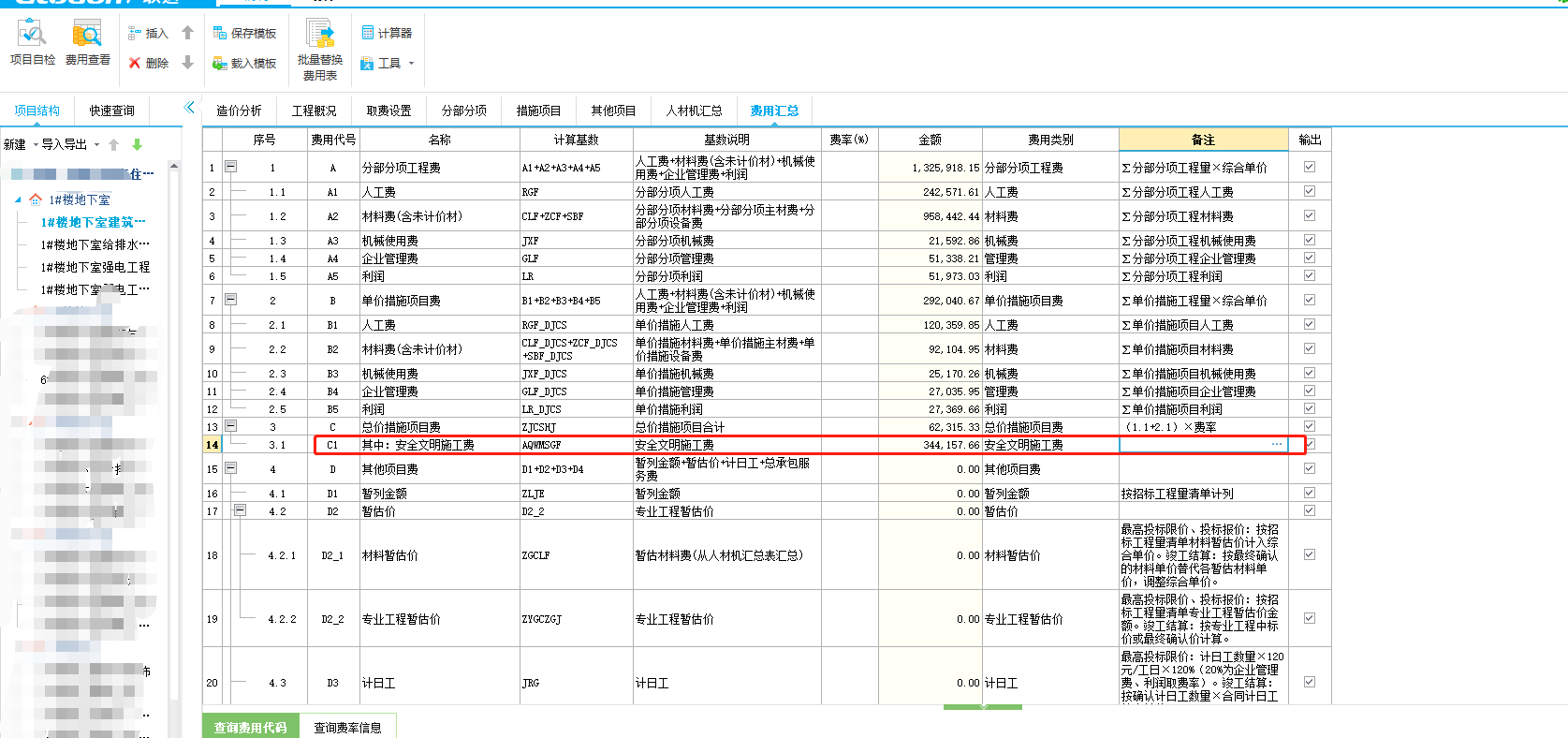Switch to 项目结构 tab
This screenshot has width=1568, height=738.
click(x=37, y=111)
